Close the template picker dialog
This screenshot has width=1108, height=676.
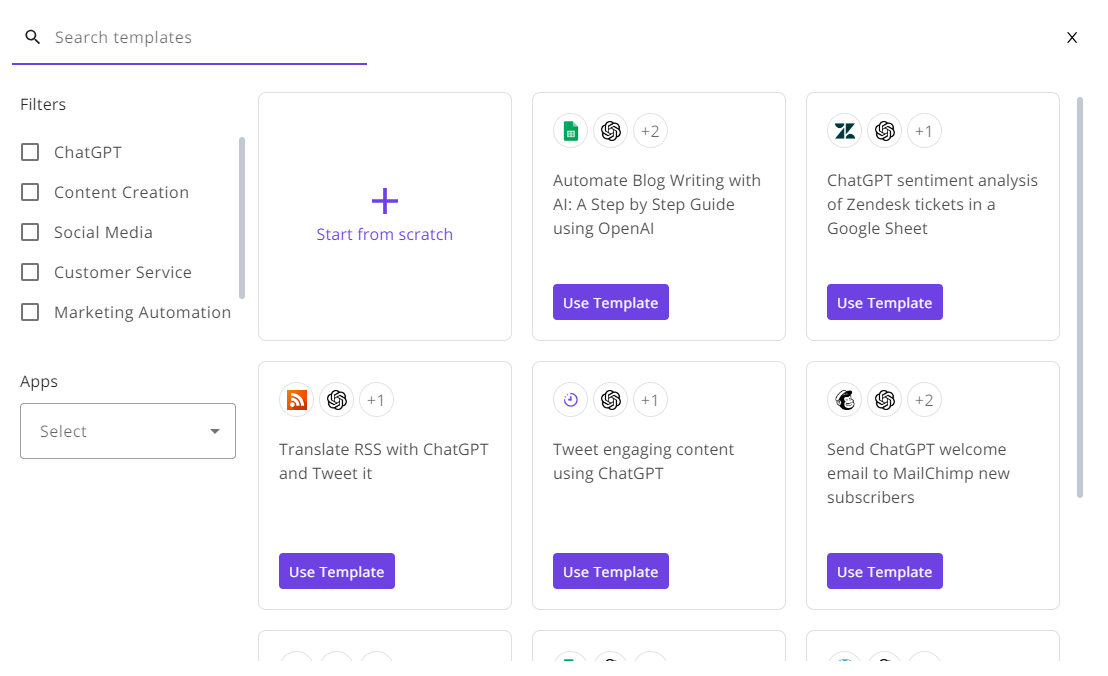click(1072, 38)
